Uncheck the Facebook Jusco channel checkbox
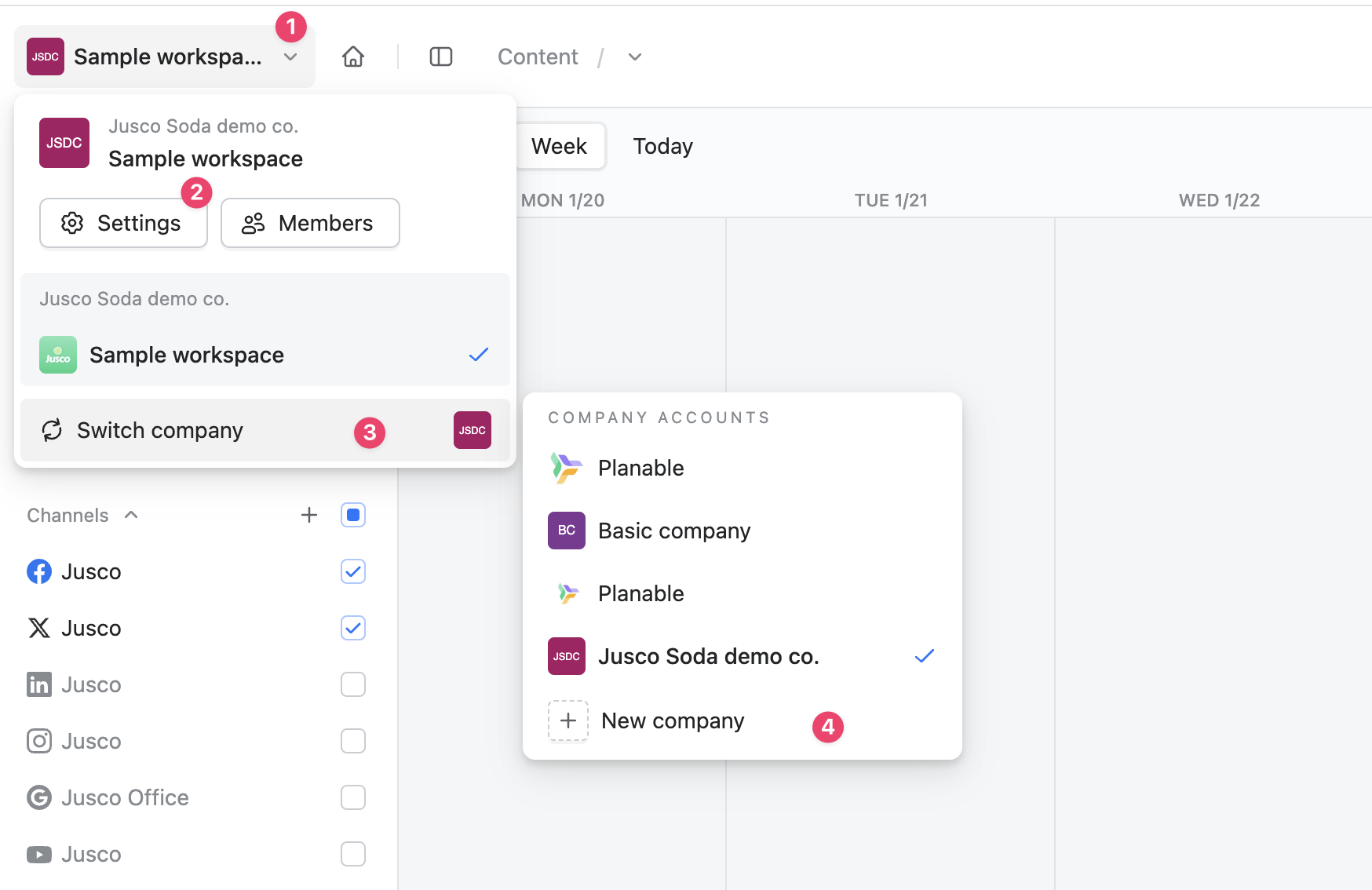This screenshot has width=1372, height=890. pos(353,571)
